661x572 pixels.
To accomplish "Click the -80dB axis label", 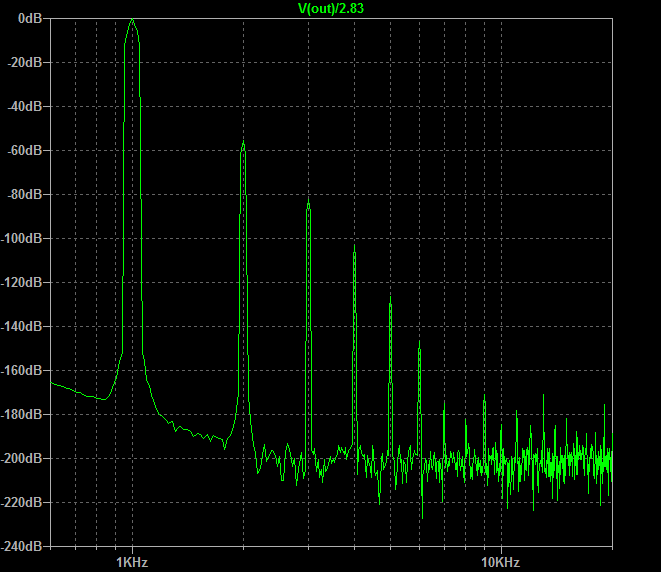I will click(25, 194).
